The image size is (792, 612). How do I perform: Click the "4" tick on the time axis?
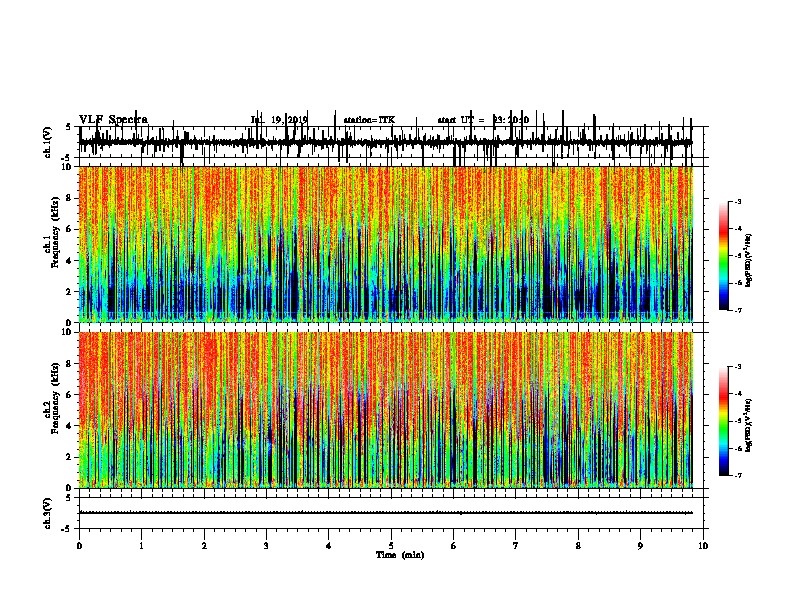point(329,546)
